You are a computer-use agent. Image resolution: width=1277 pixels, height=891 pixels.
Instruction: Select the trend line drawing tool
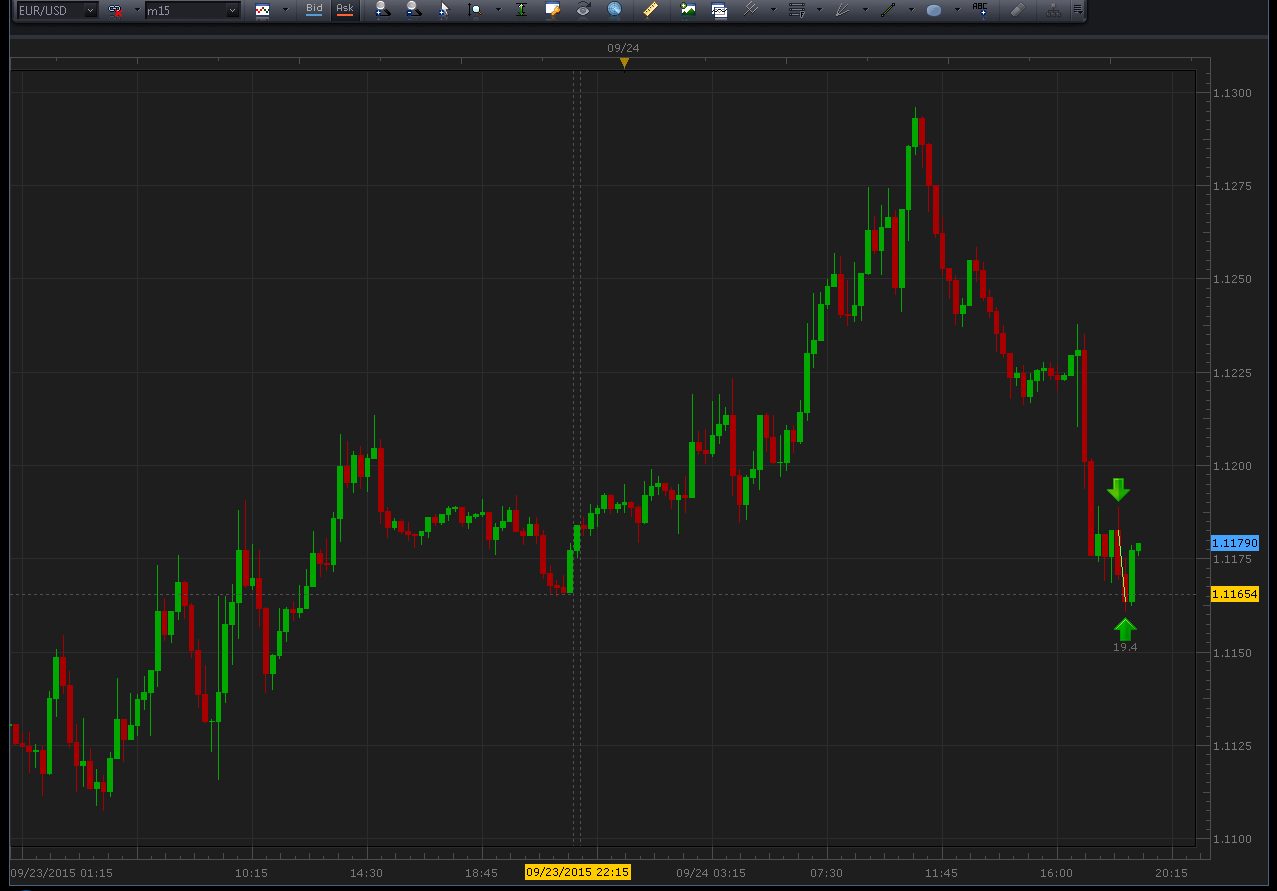point(888,10)
